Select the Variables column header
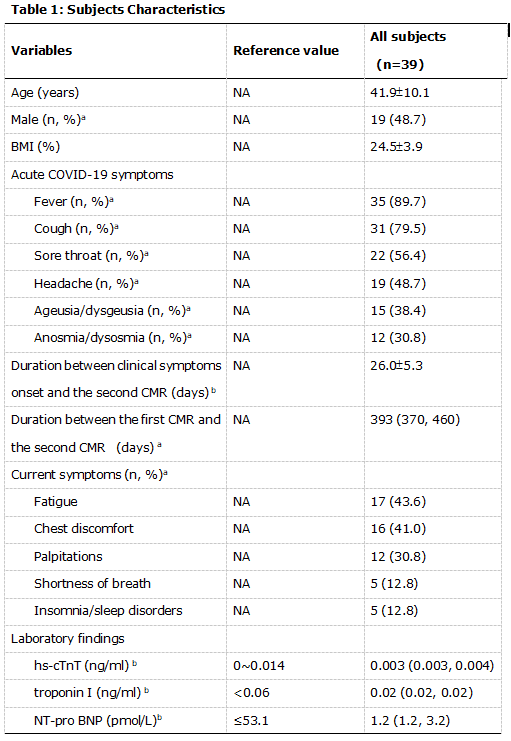 [x=42, y=51]
